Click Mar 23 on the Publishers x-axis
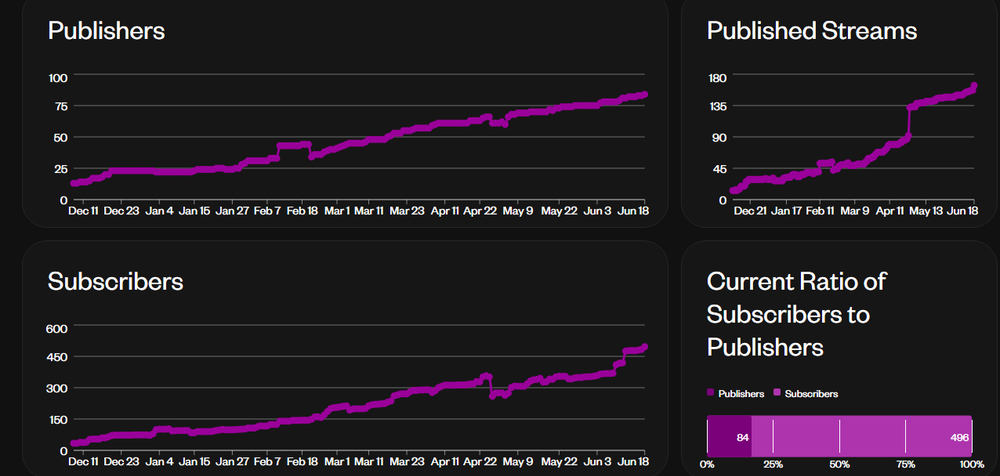The width and height of the screenshot is (1000, 476). coord(407,211)
